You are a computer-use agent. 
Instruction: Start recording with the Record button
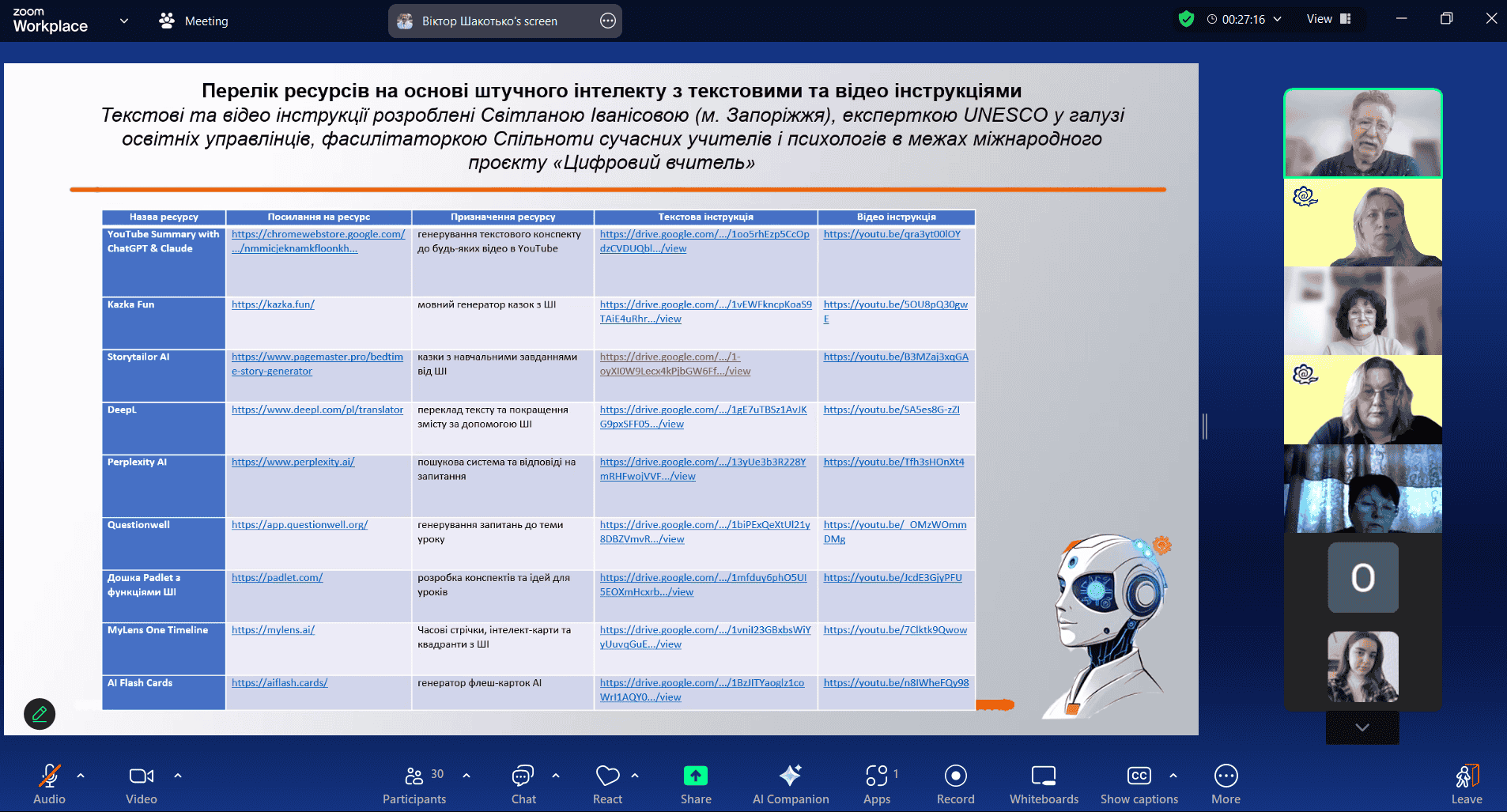point(955,784)
